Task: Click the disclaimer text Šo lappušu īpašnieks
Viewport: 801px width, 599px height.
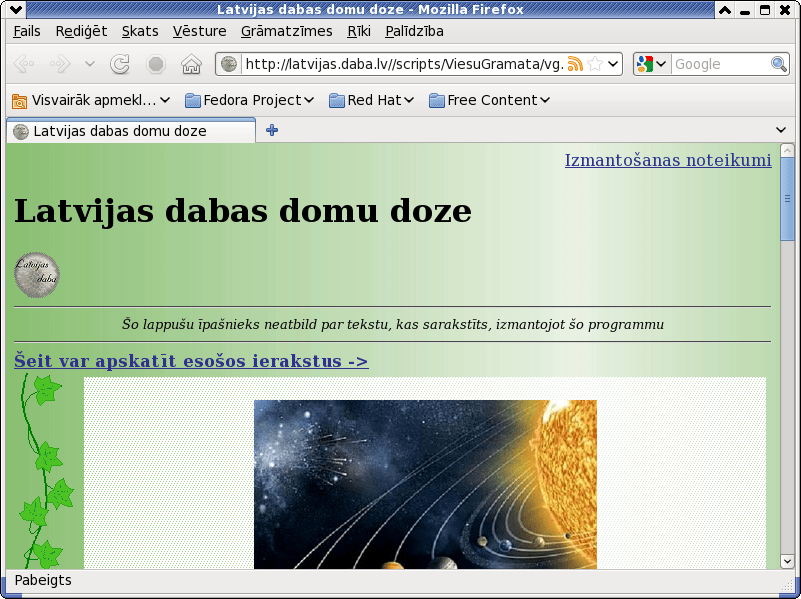Action: (x=393, y=324)
